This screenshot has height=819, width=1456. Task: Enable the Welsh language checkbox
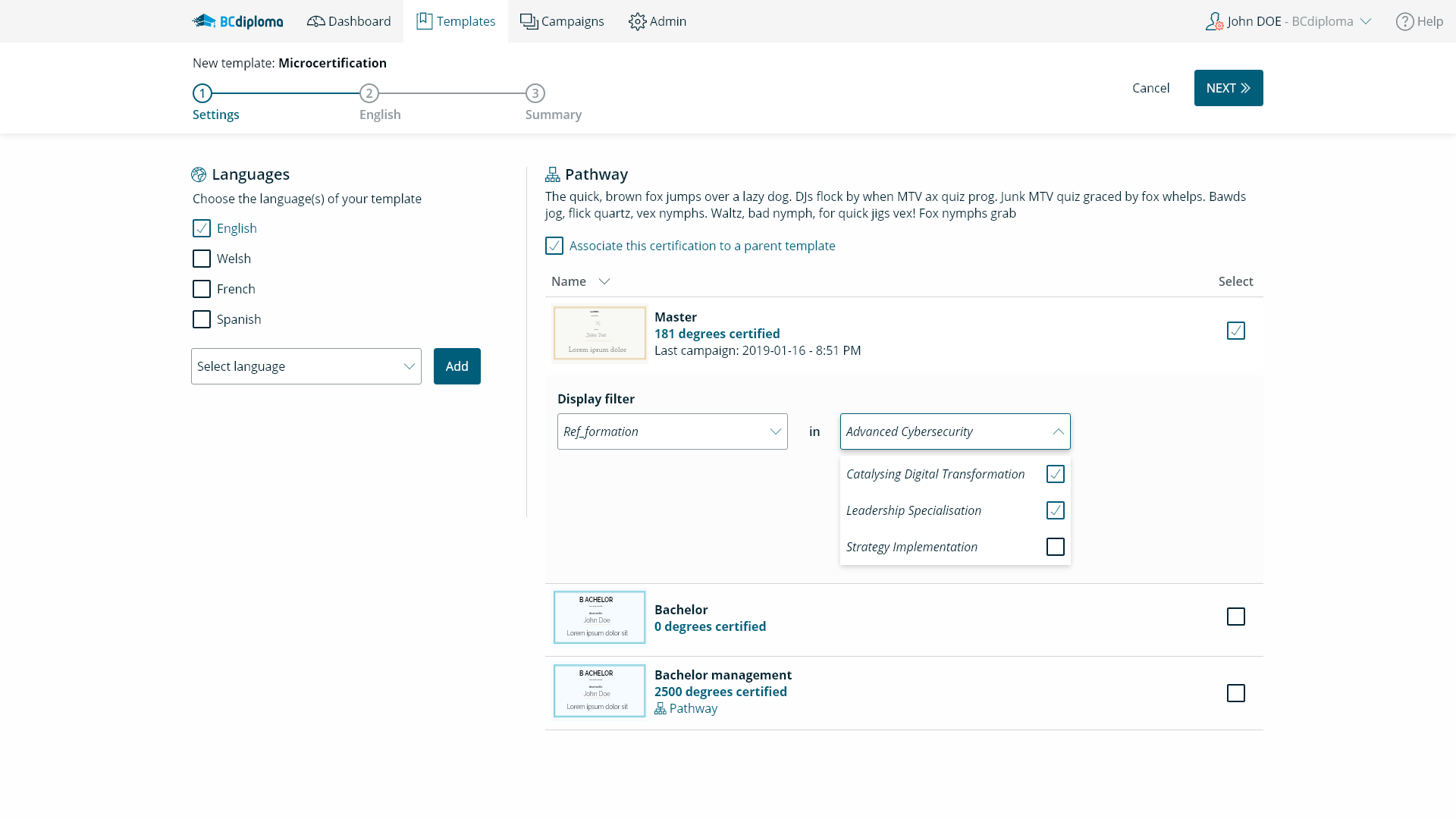pyautogui.click(x=201, y=259)
